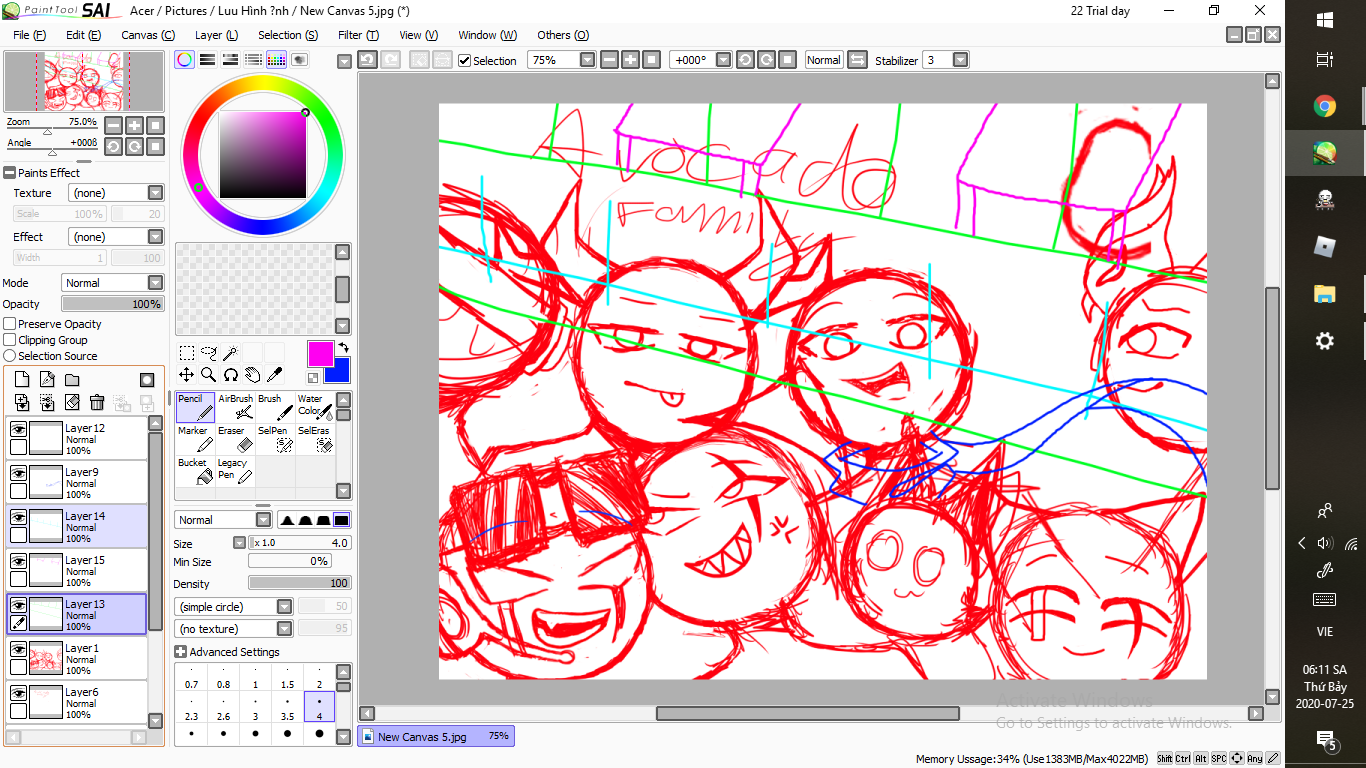
Task: Open the Stabilizer value dropdown
Action: (x=961, y=60)
